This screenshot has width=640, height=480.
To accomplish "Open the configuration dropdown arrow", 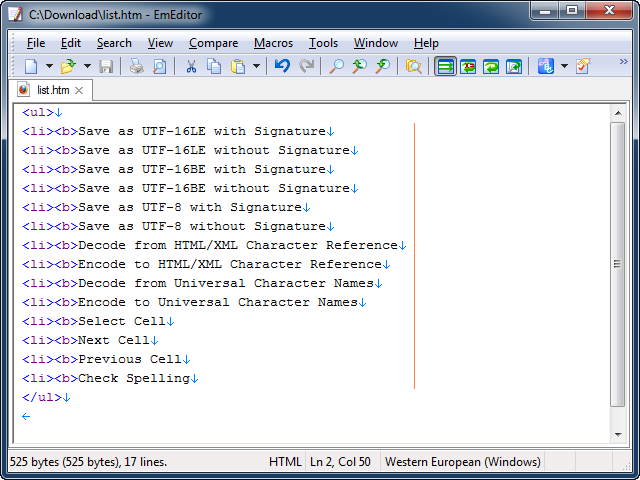I will coord(564,66).
